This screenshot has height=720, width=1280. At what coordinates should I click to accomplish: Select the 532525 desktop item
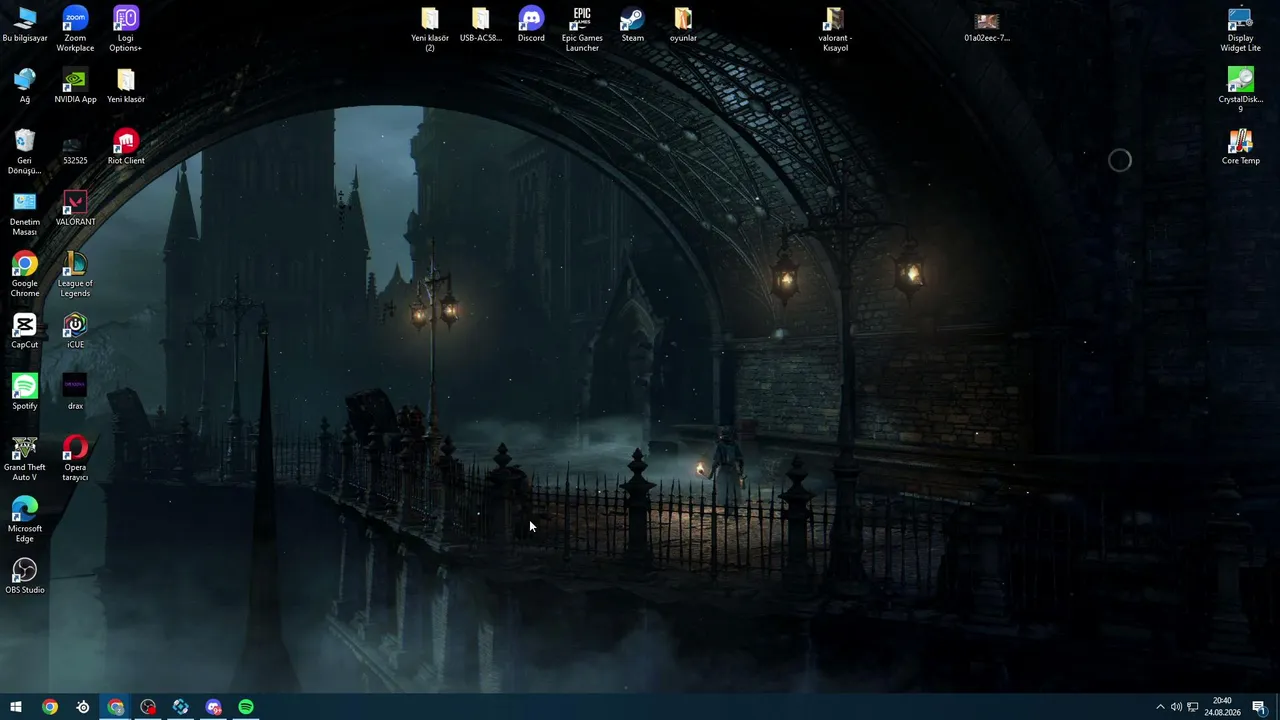point(75,147)
